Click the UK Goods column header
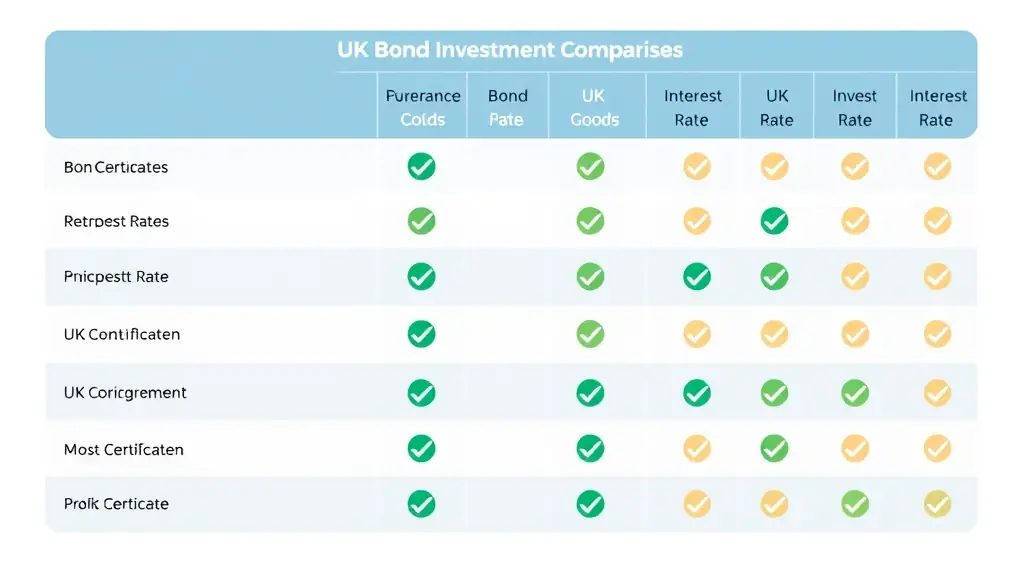Screen dimensions: 1024x576 pyautogui.click(x=594, y=108)
